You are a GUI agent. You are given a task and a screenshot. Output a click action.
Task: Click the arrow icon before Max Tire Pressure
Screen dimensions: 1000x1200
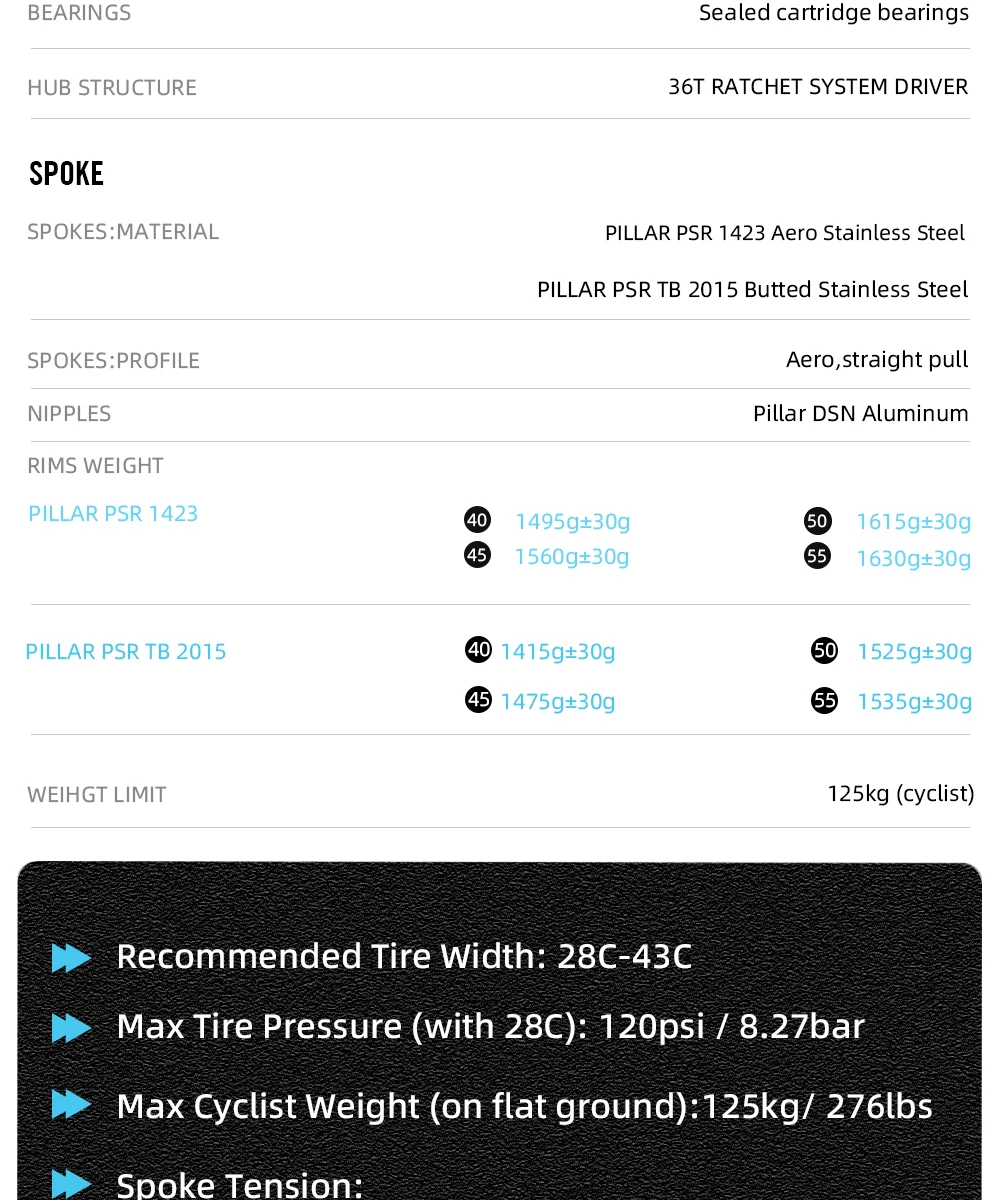(x=71, y=1028)
